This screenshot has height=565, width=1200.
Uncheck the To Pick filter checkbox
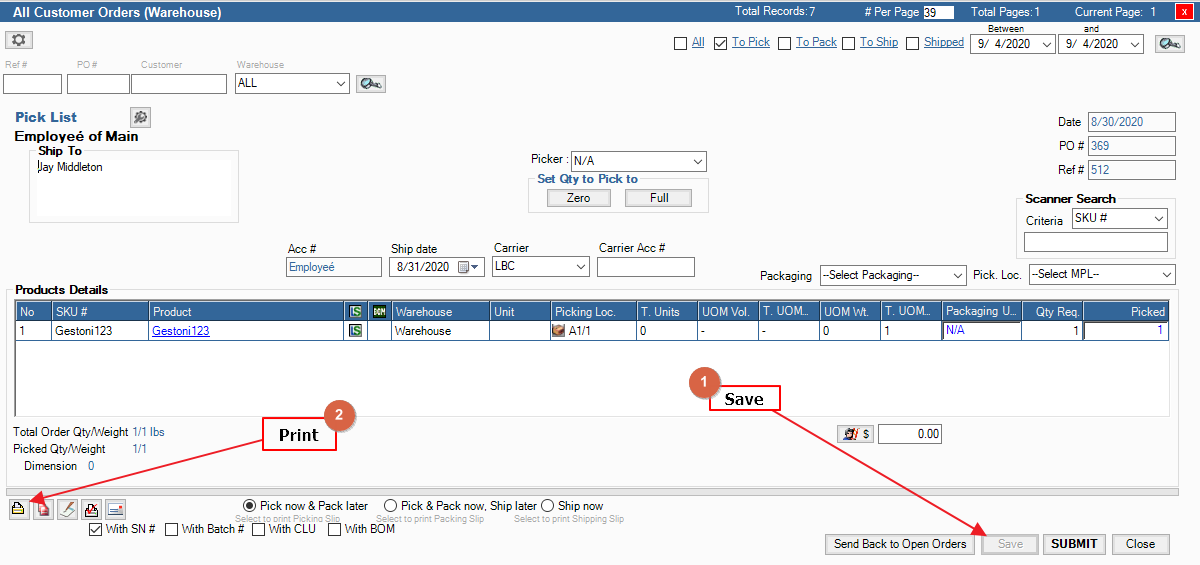coord(720,43)
